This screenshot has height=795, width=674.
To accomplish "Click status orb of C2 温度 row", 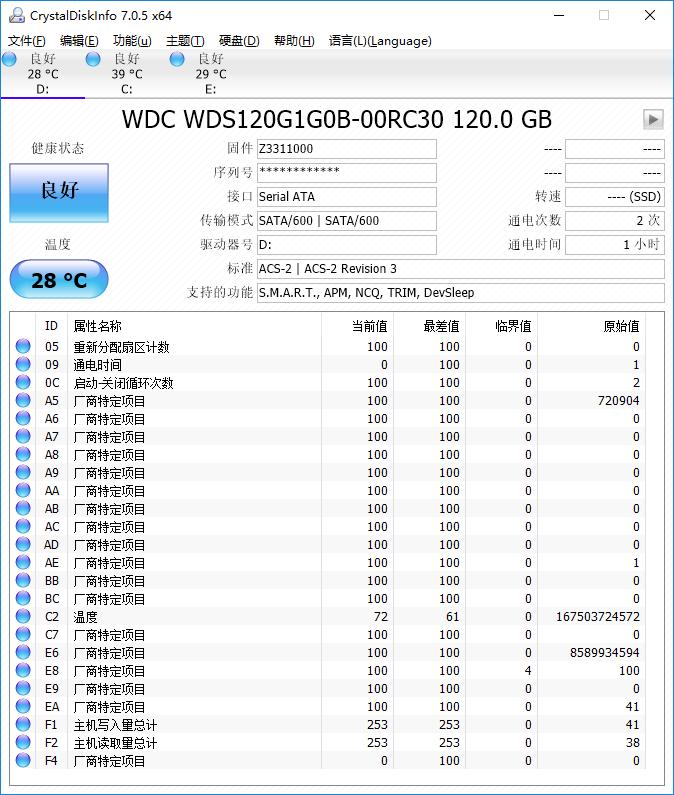I will pyautogui.click(x=23, y=616).
